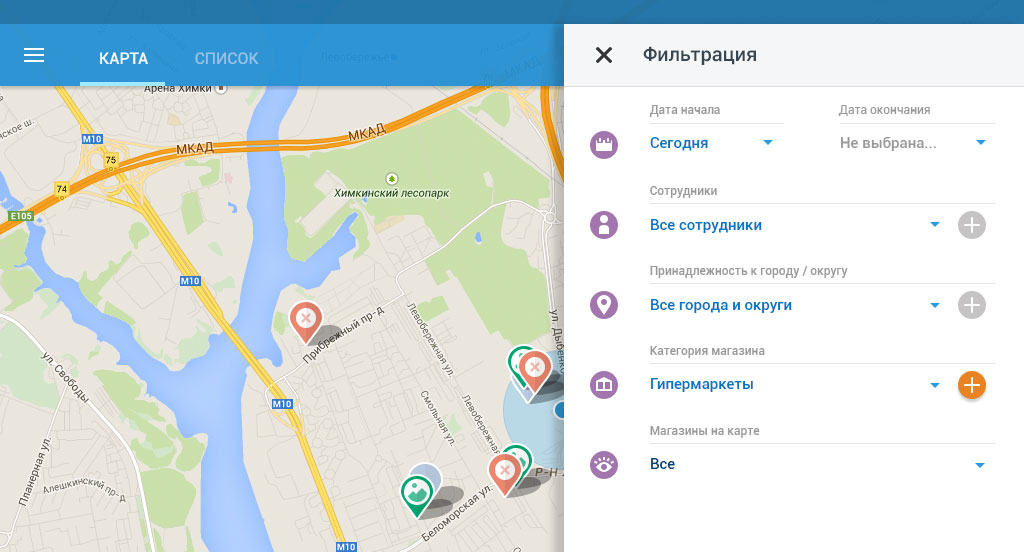Add city with grey plus button
The width and height of the screenshot is (1024, 552).
(x=972, y=305)
